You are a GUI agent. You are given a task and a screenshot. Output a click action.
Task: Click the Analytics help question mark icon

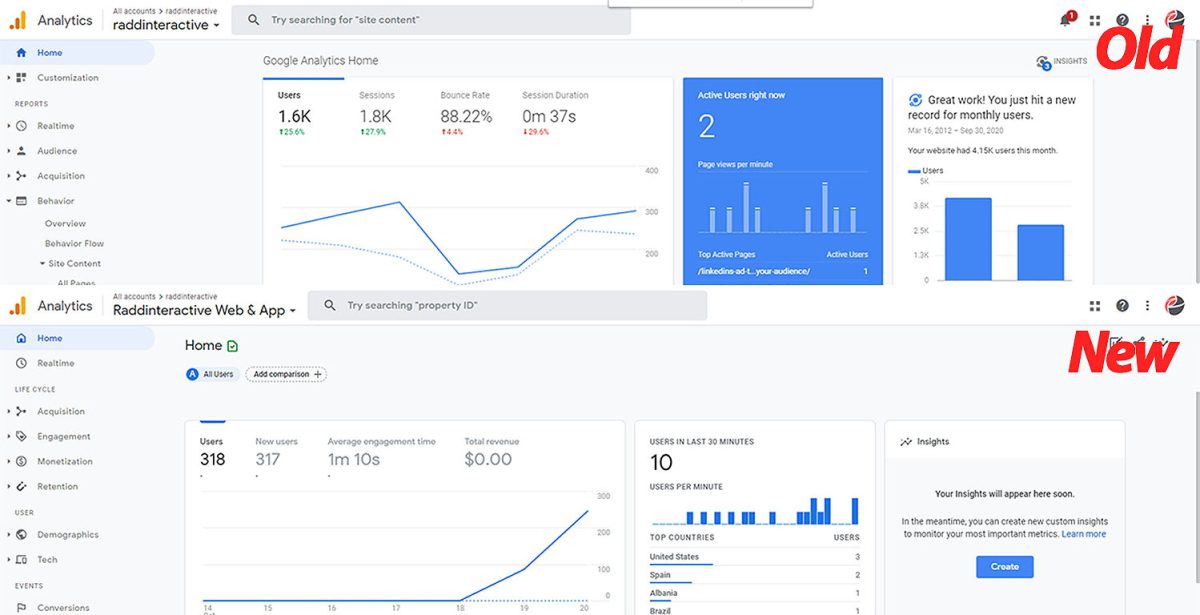[1122, 20]
